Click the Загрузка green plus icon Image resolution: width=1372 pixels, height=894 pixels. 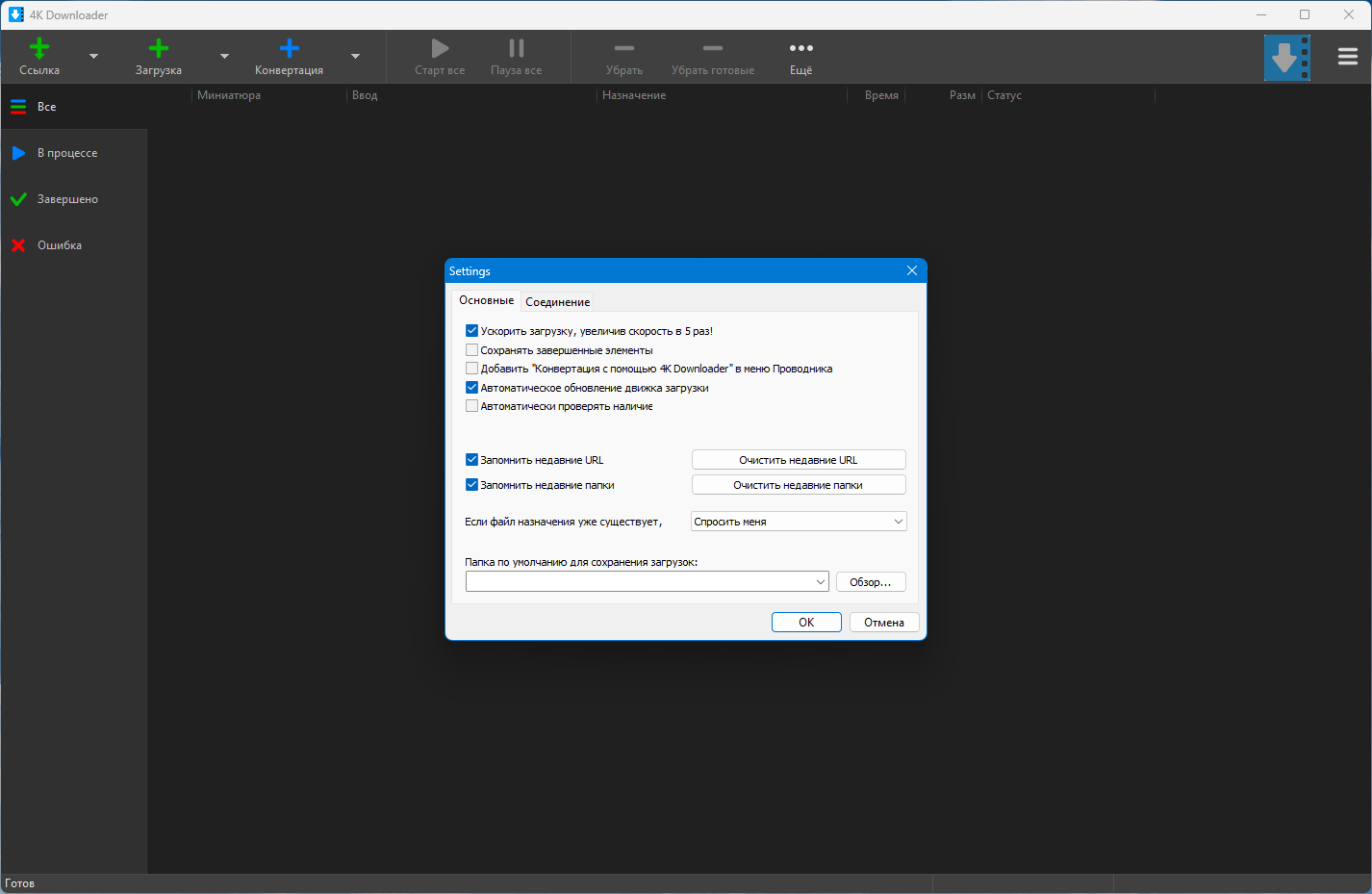coord(159,49)
